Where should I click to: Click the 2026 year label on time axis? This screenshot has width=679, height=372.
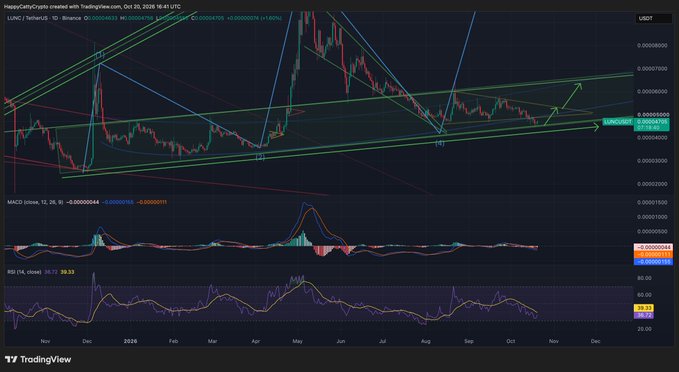click(x=130, y=341)
